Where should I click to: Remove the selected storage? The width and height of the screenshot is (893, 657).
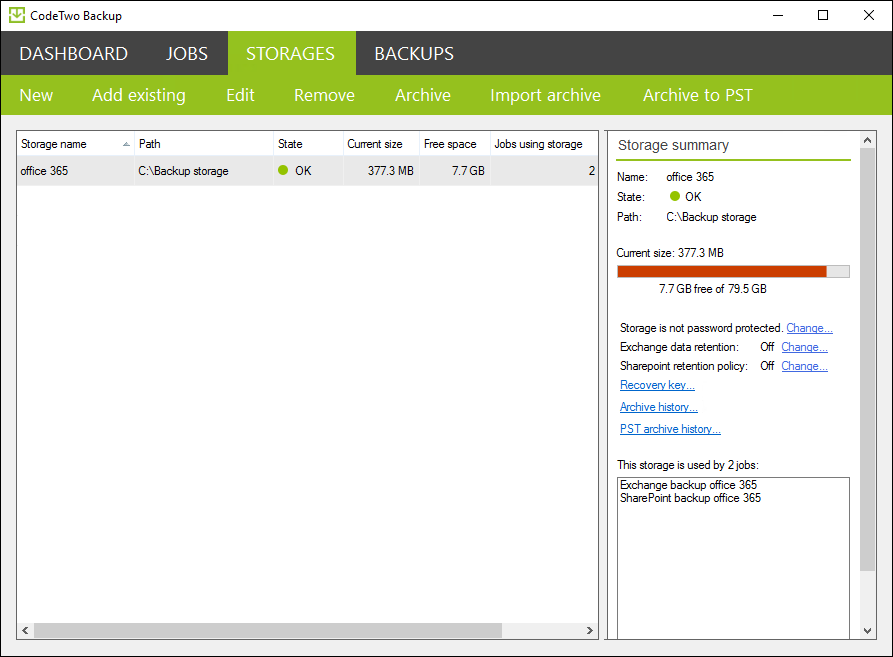[324, 95]
